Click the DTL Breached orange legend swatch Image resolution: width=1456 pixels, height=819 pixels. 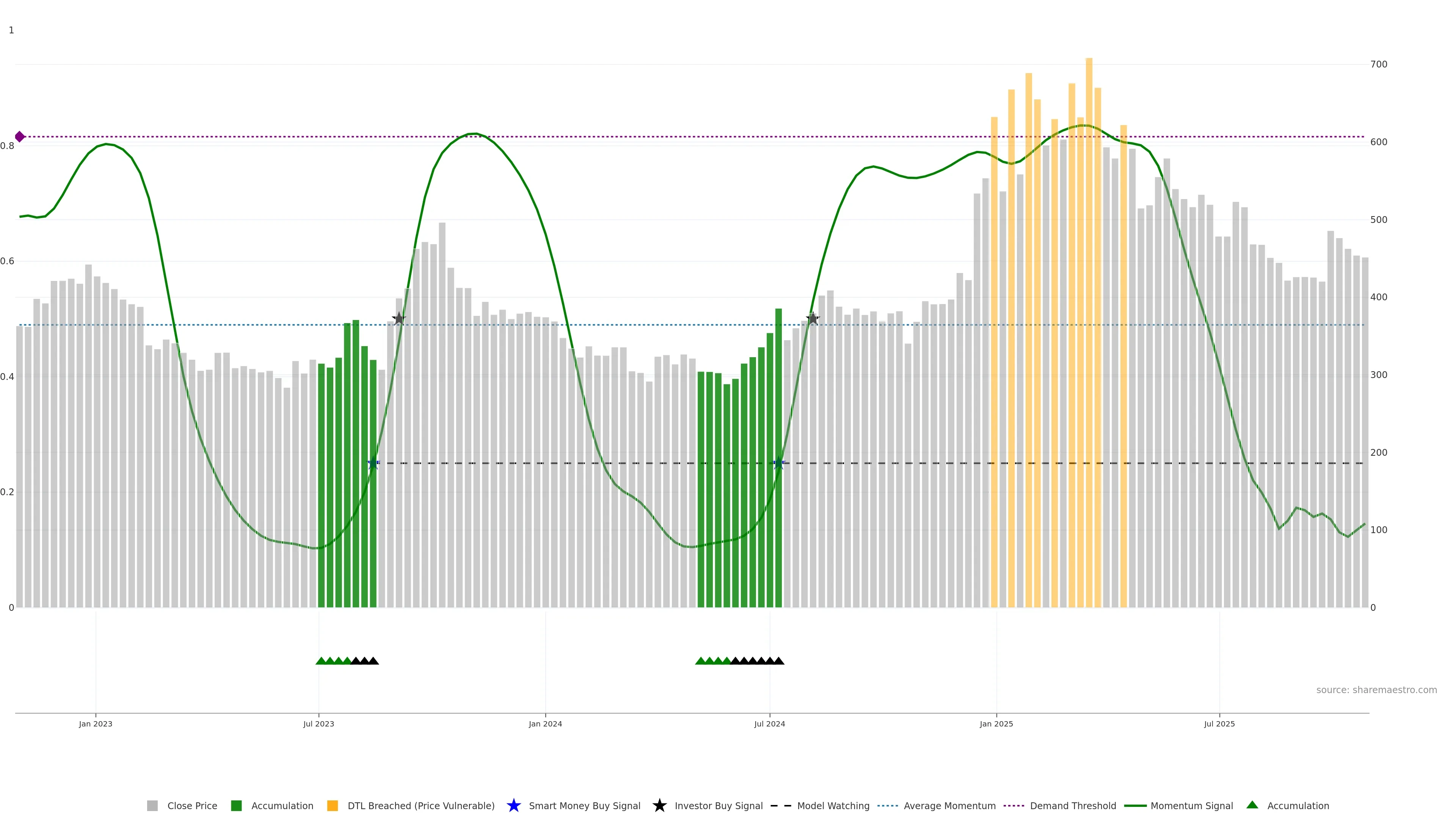333,806
